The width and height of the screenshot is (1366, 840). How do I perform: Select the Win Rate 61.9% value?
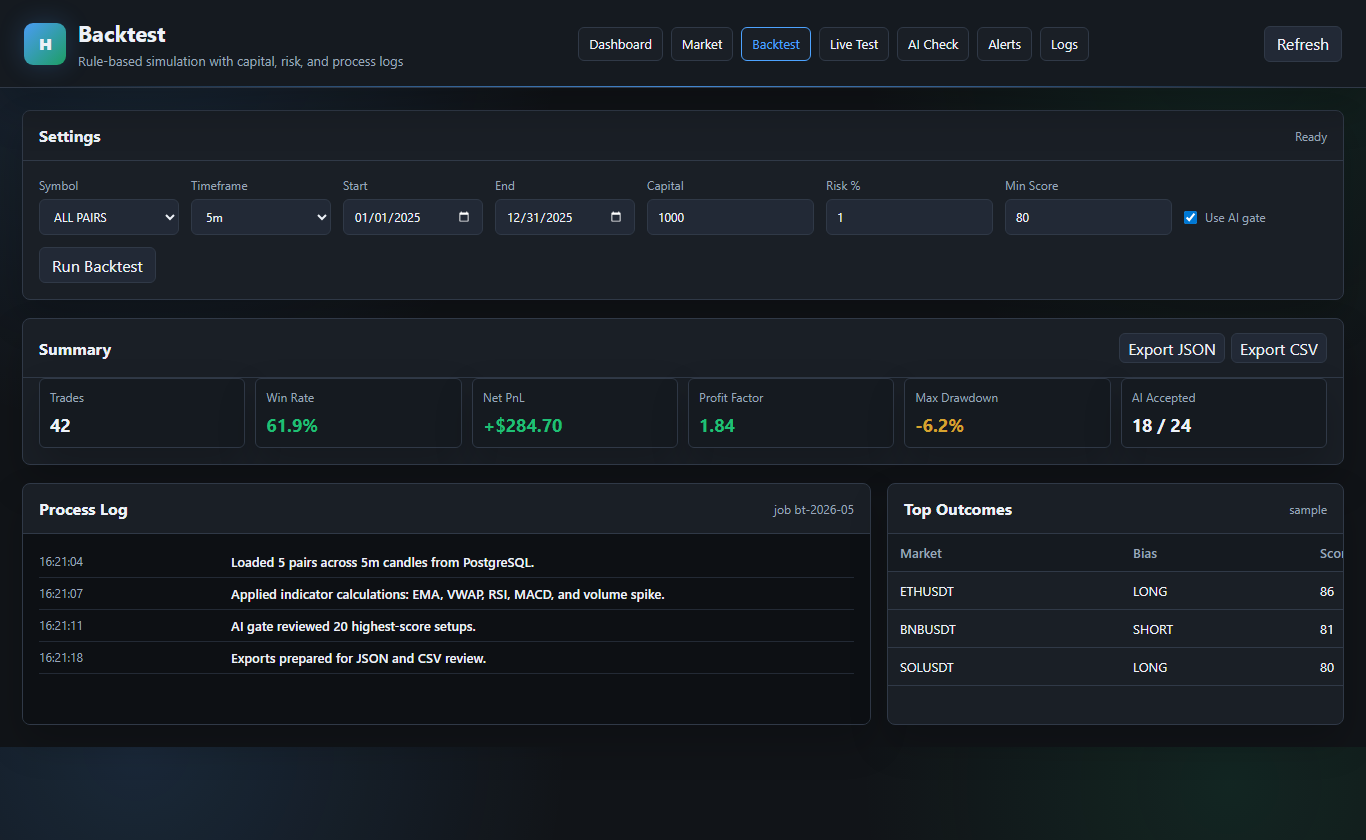pos(292,426)
